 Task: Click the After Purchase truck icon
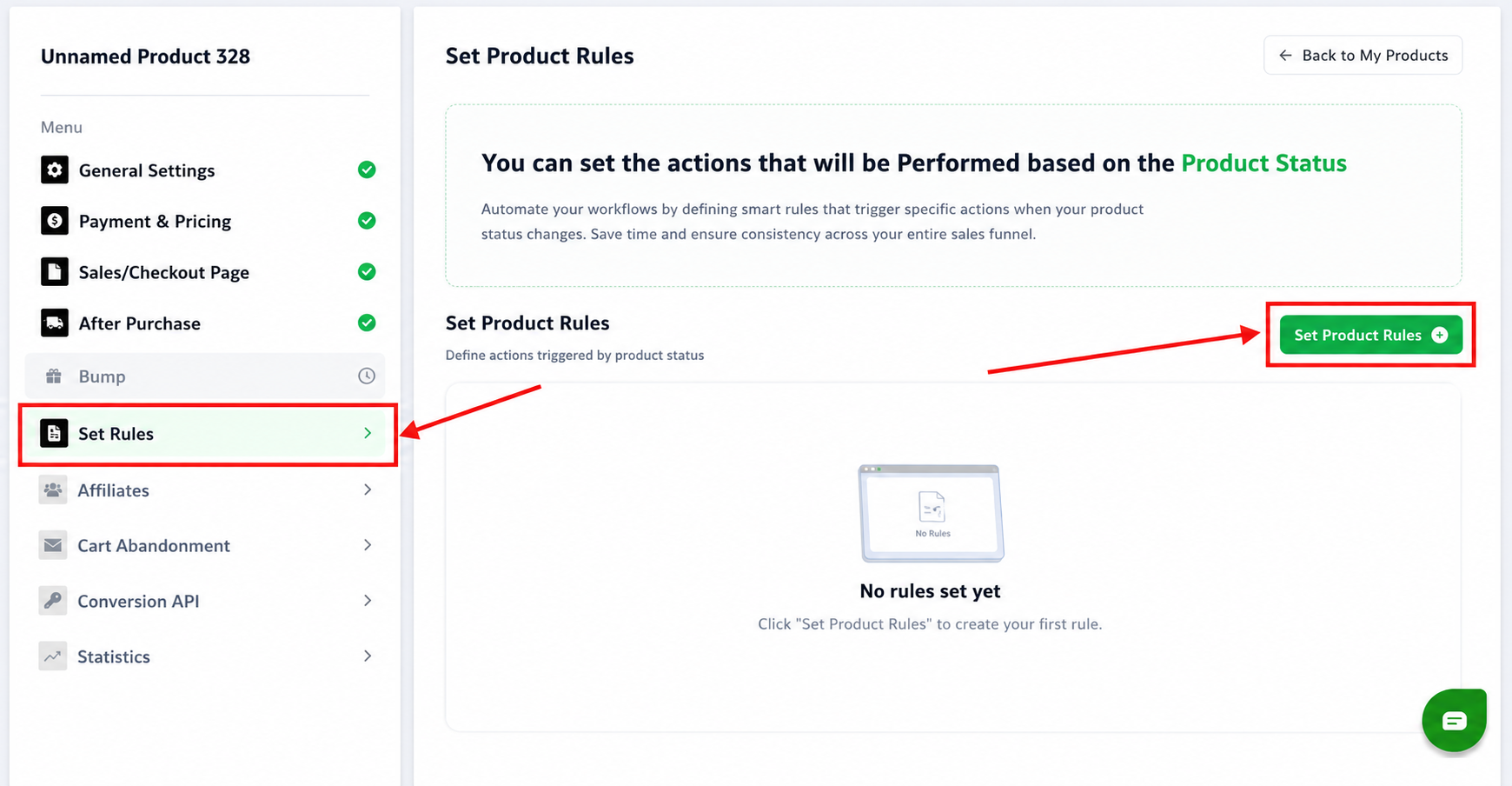[55, 323]
